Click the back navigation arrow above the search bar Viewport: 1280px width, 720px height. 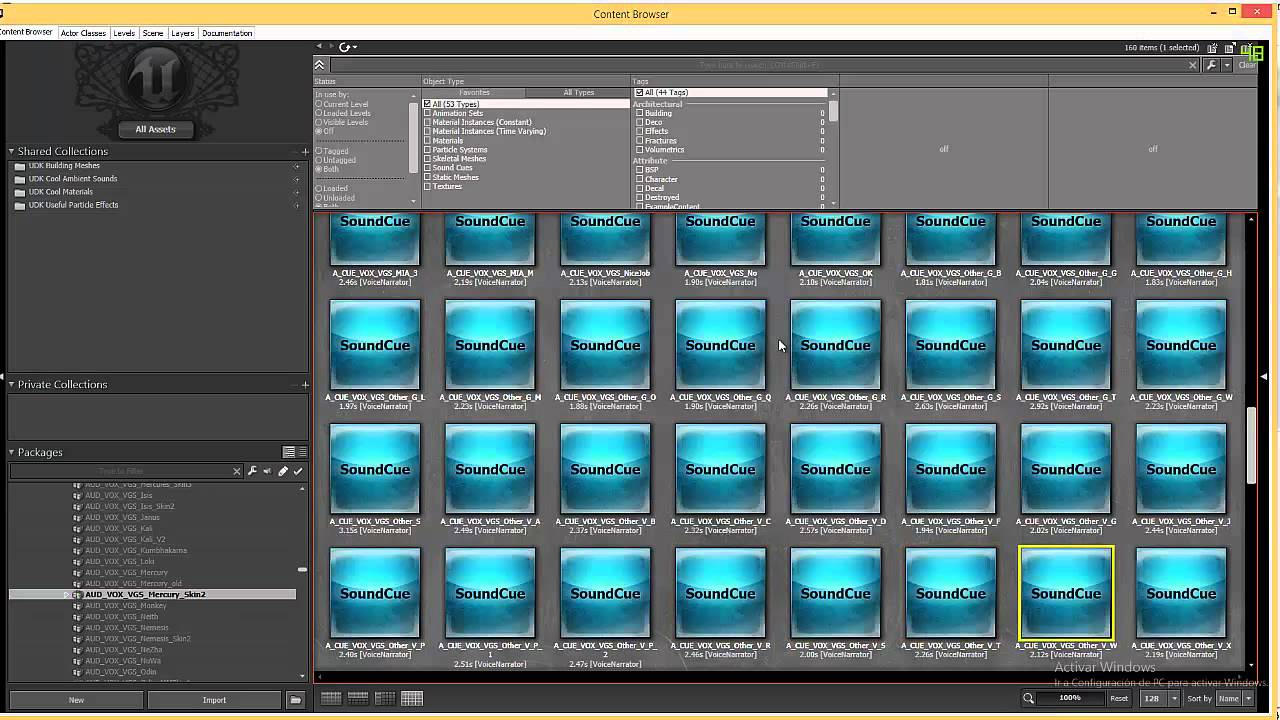click(x=320, y=47)
